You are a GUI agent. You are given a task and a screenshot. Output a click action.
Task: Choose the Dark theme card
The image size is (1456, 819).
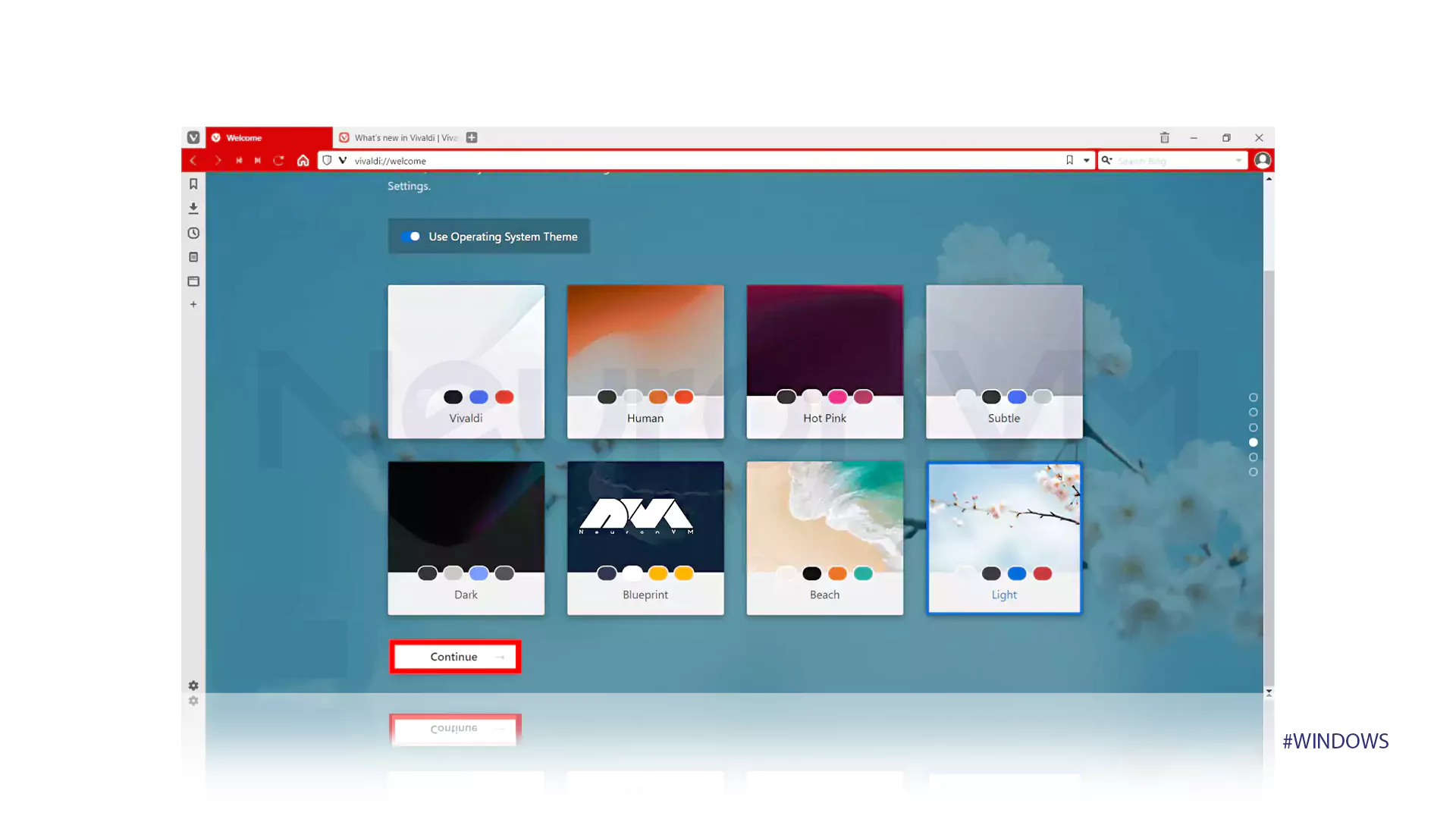466,538
